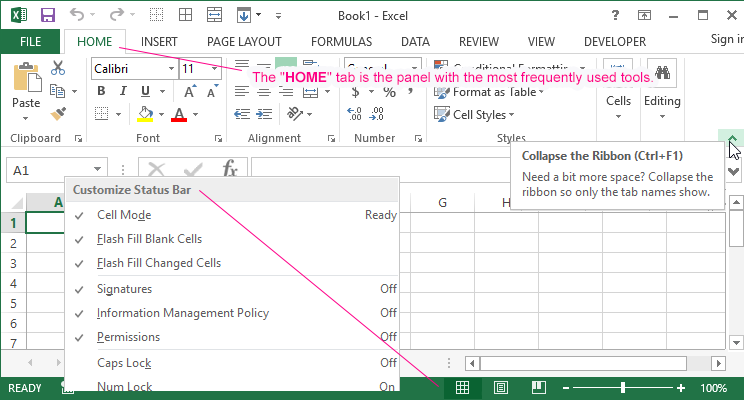
Task: Open the font size dropdown
Action: (x=214, y=69)
